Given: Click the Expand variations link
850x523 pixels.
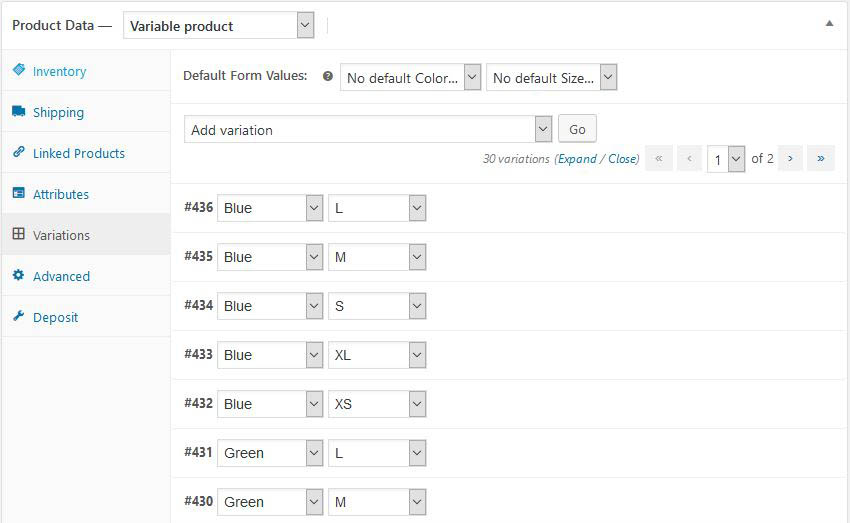Looking at the screenshot, I should click(x=577, y=159).
